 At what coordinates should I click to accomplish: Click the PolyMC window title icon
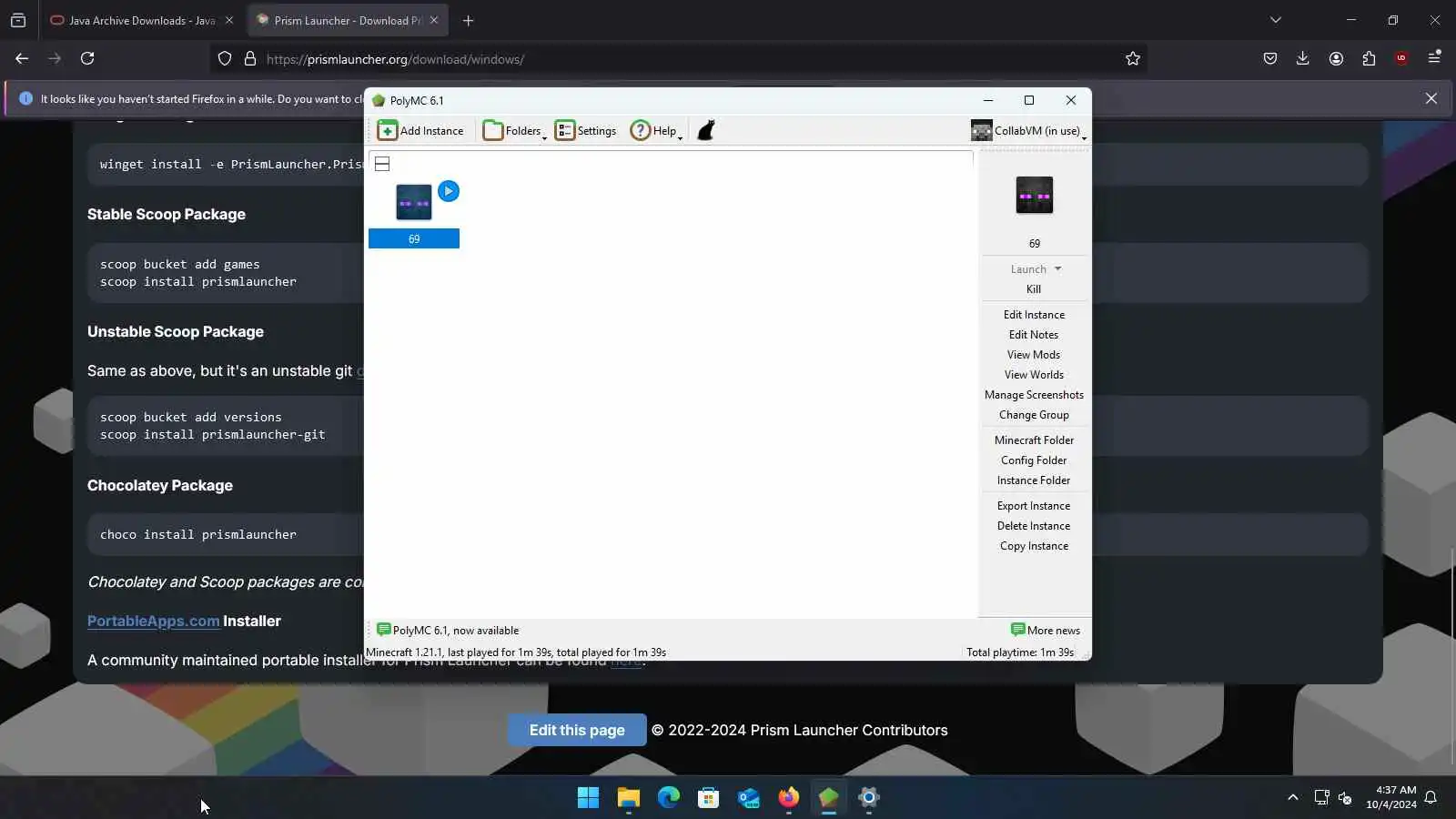coord(379,101)
